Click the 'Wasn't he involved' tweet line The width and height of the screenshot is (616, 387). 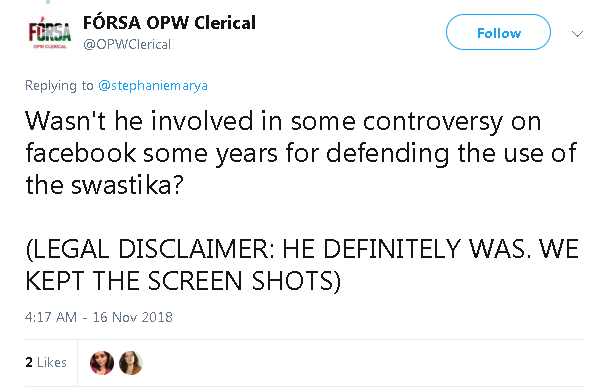coord(283,121)
